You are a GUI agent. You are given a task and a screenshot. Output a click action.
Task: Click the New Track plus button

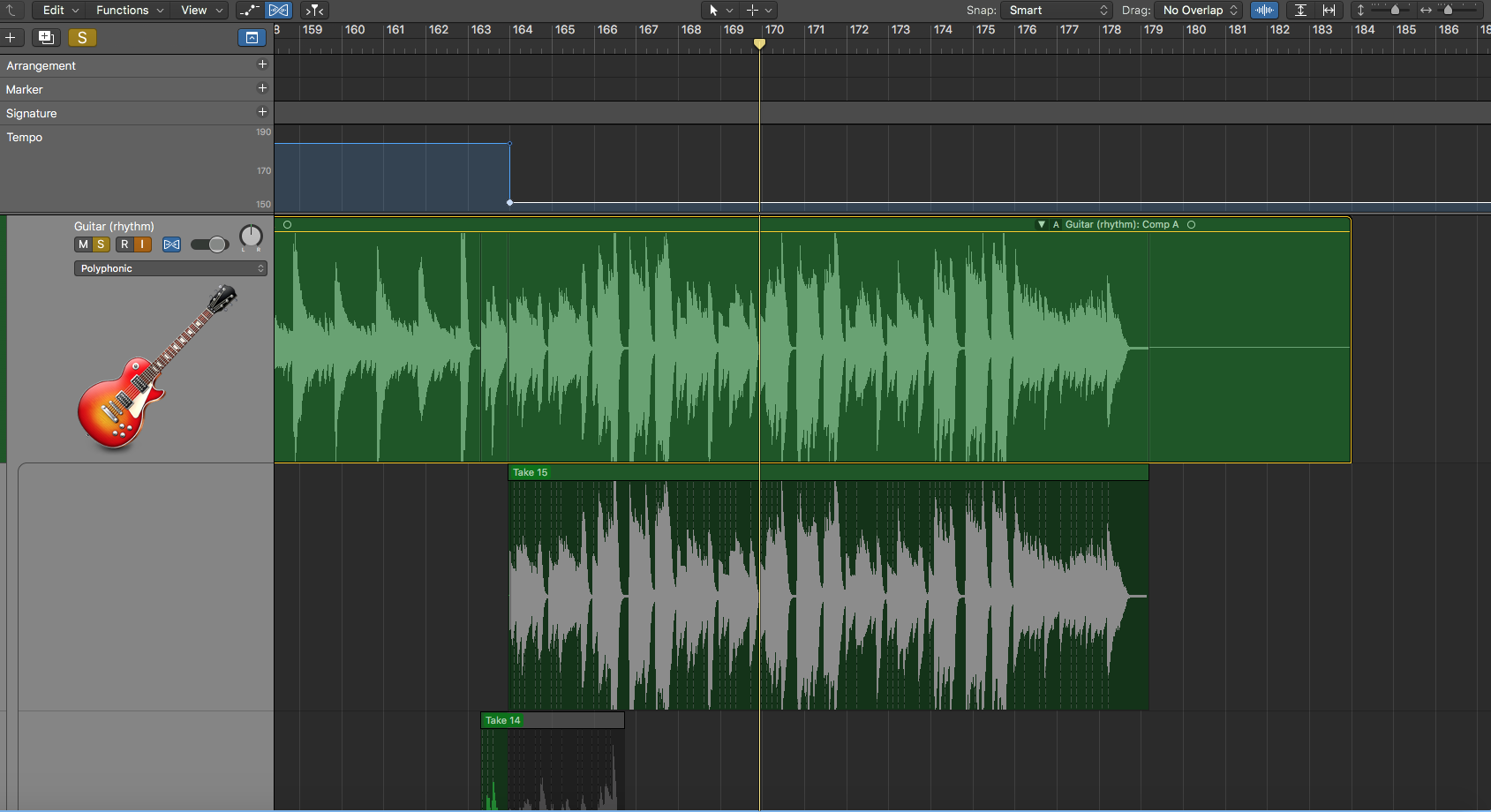coord(11,37)
